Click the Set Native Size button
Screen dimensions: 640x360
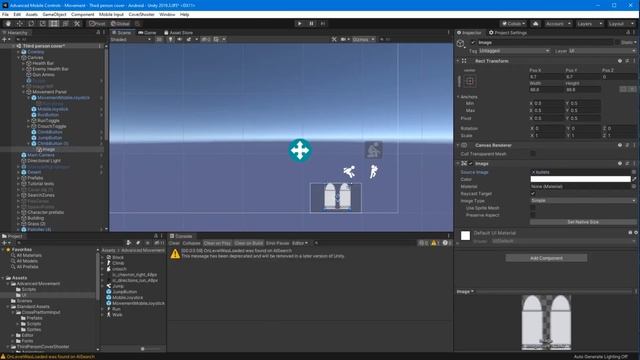point(583,222)
